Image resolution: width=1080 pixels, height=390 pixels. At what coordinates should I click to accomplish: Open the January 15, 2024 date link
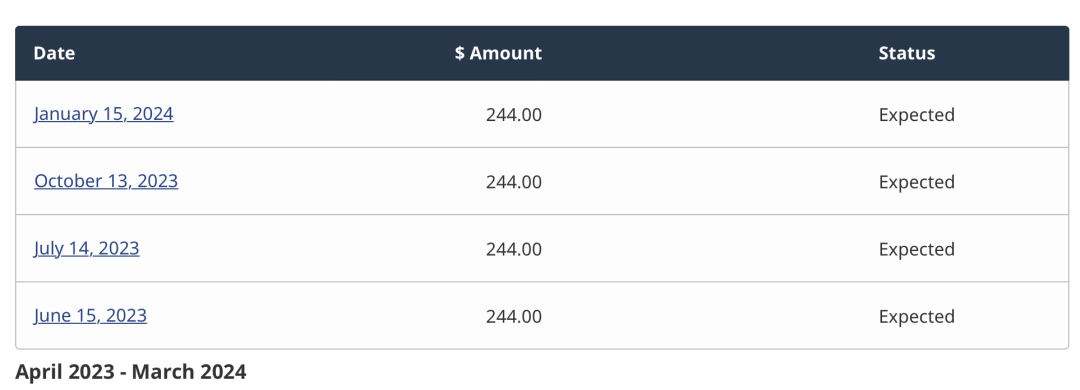point(103,114)
